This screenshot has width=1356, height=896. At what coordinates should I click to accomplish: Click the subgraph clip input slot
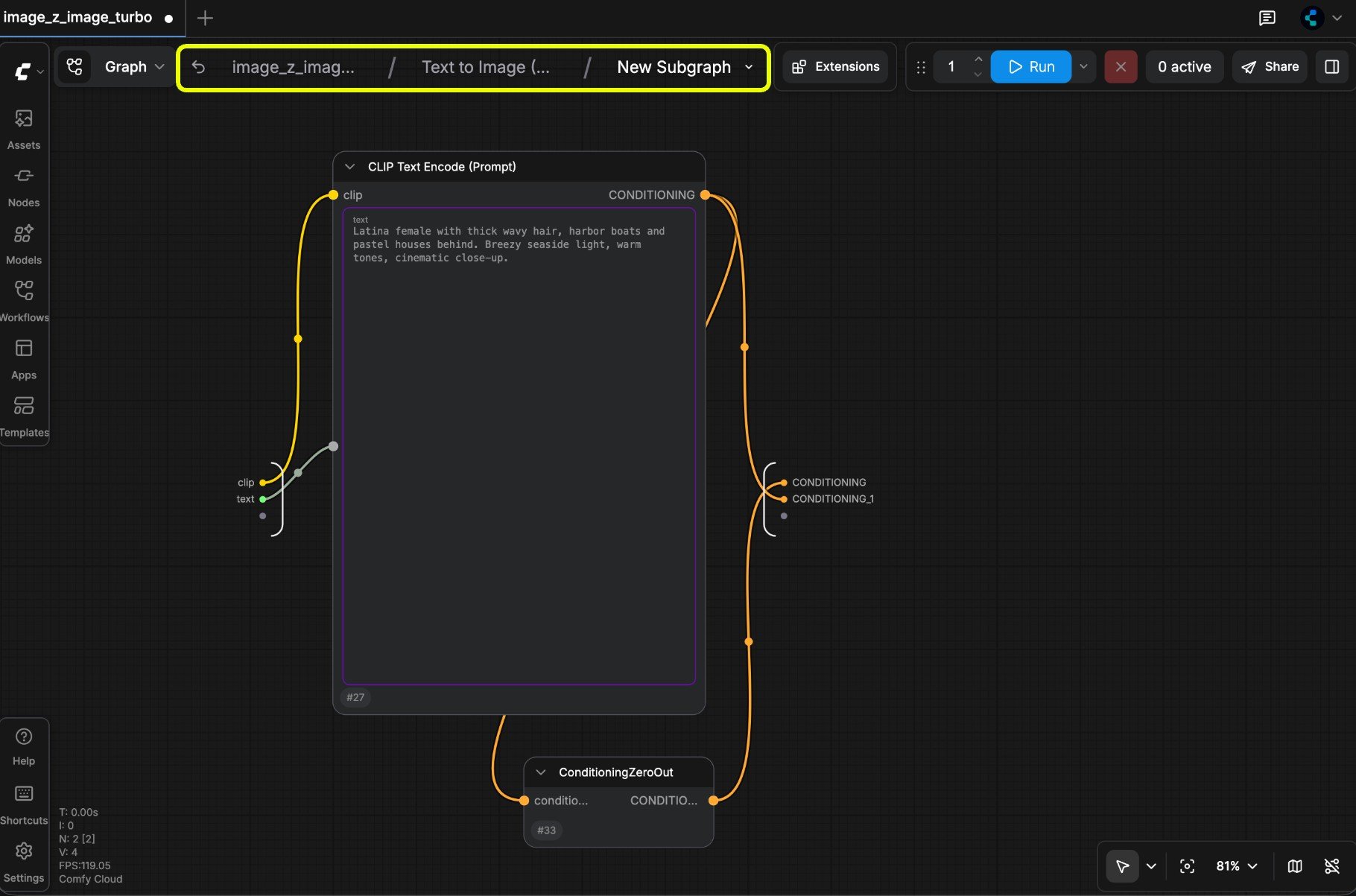262,483
